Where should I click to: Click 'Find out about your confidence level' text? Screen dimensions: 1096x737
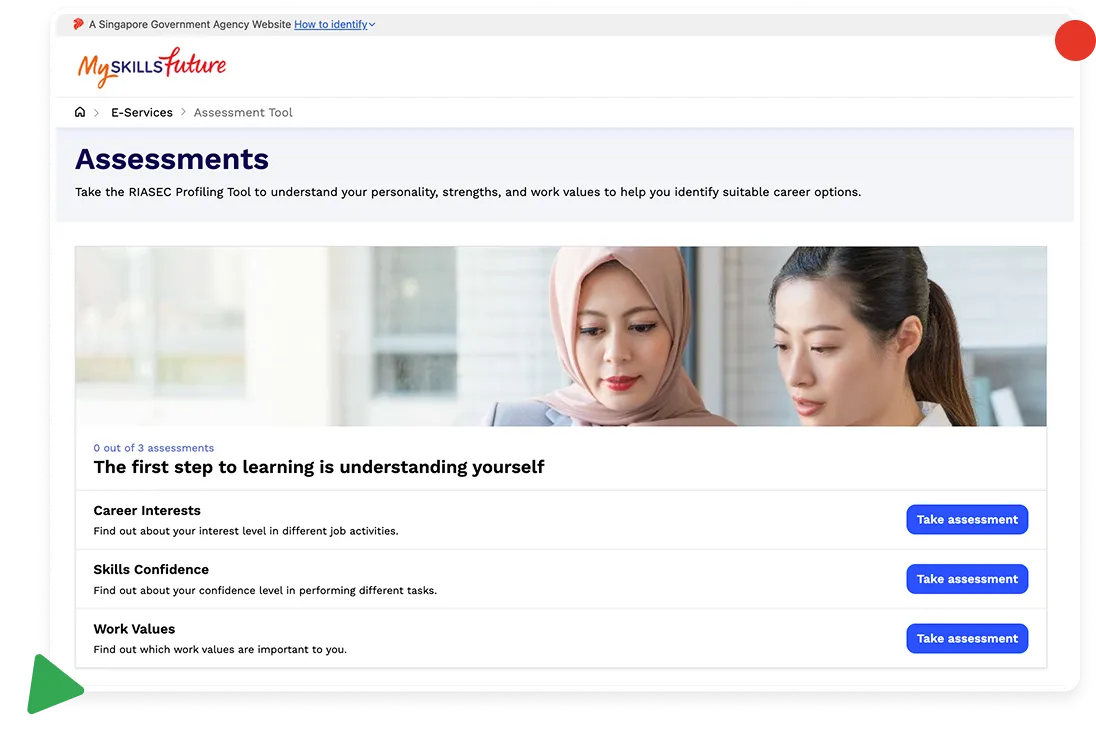click(x=265, y=591)
